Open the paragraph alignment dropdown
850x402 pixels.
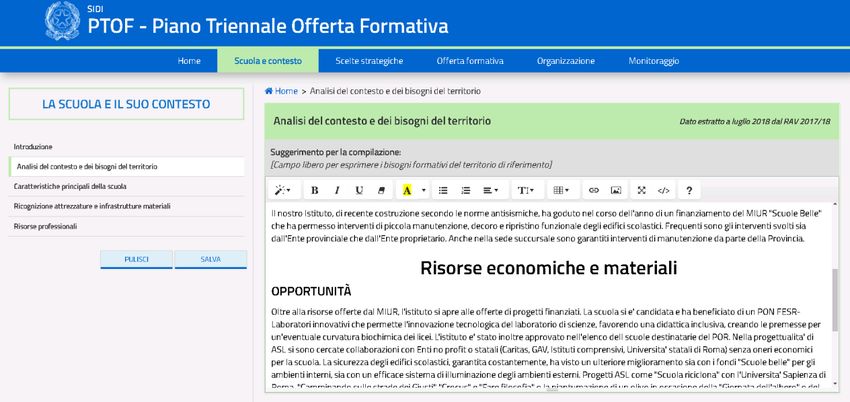coord(491,190)
